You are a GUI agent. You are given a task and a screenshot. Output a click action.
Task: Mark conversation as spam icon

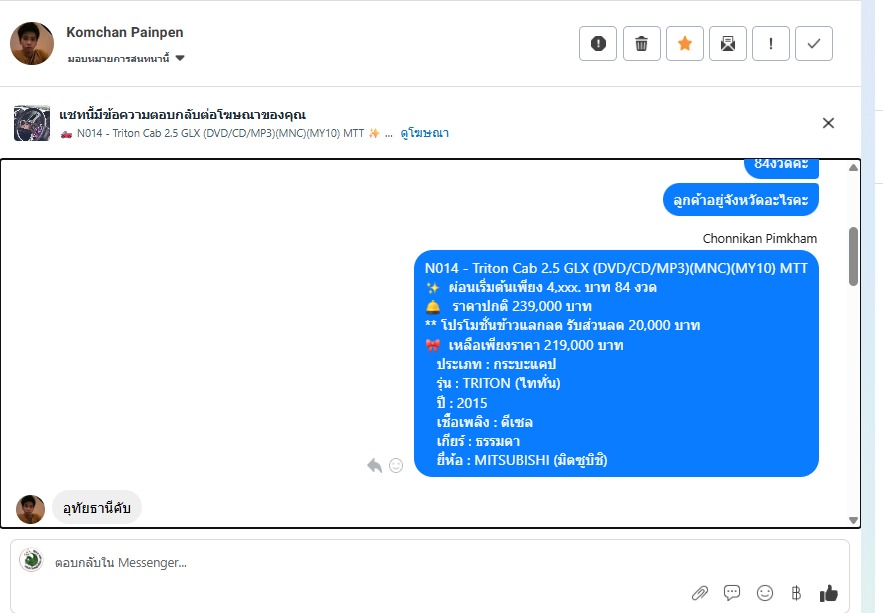coord(597,43)
